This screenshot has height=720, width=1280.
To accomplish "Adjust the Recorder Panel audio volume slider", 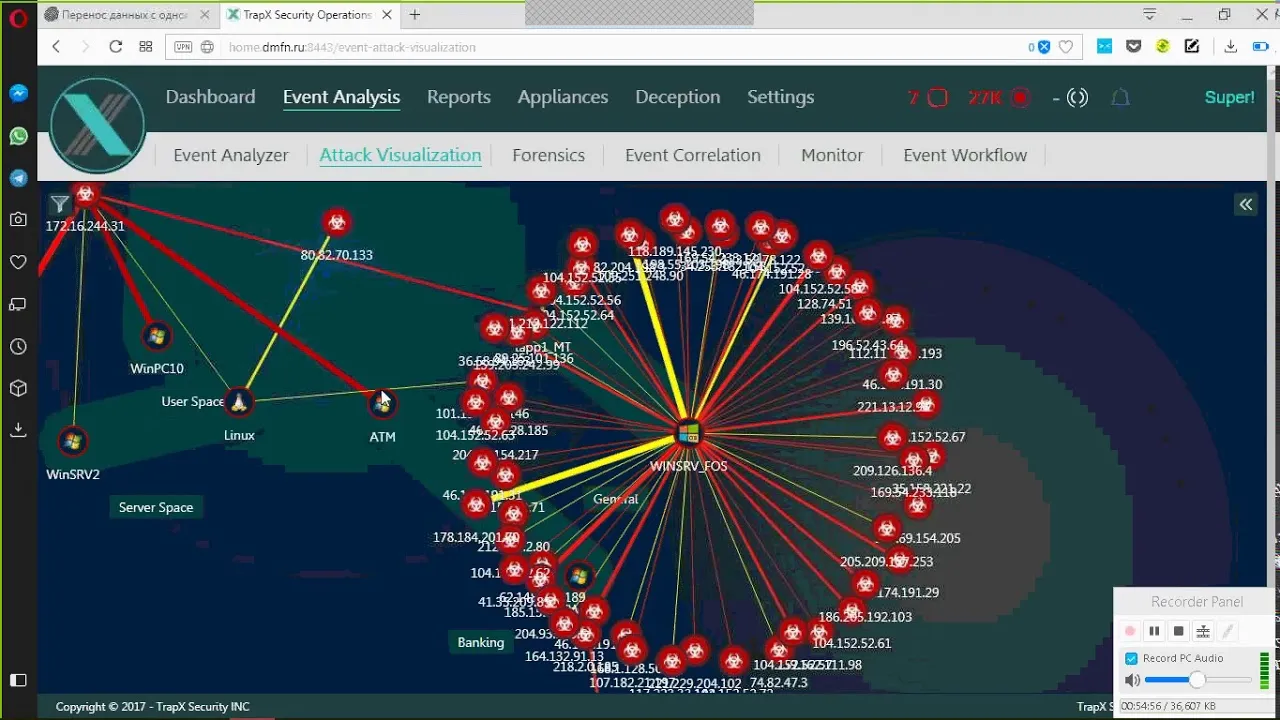I will coord(1198,680).
